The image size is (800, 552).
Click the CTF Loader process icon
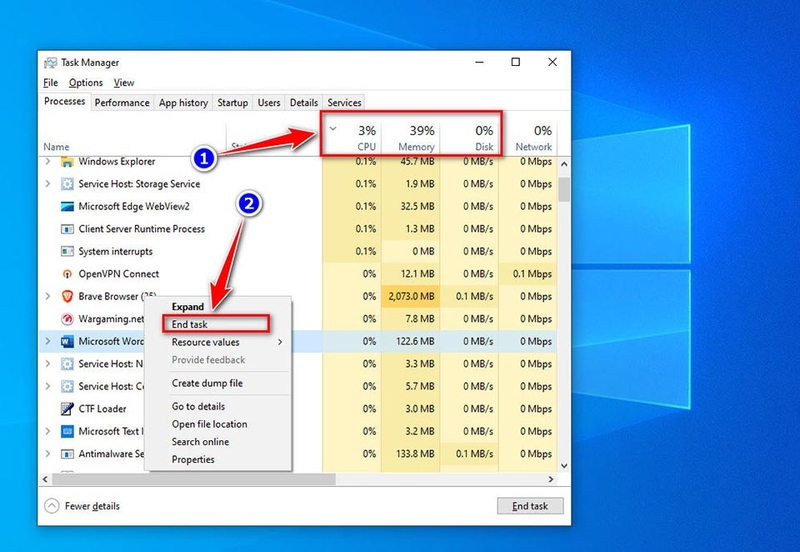click(67, 409)
